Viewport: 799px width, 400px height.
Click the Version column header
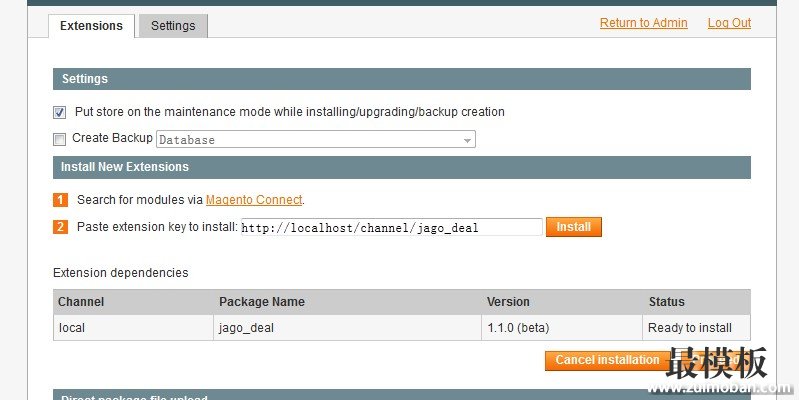point(508,302)
